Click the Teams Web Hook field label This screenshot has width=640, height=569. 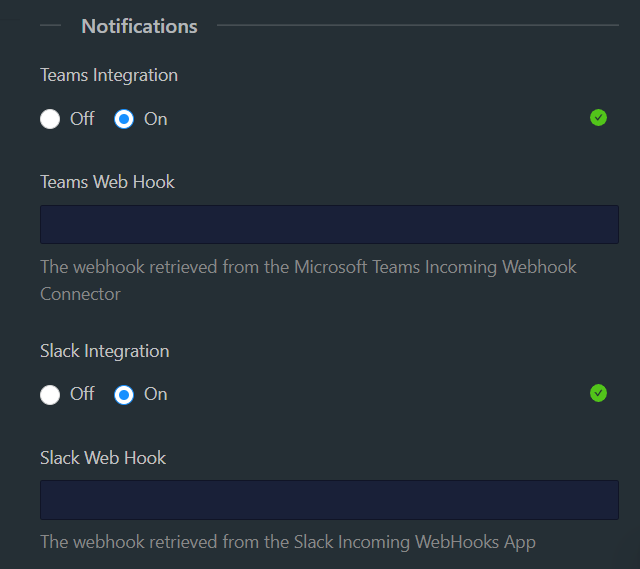(x=107, y=182)
